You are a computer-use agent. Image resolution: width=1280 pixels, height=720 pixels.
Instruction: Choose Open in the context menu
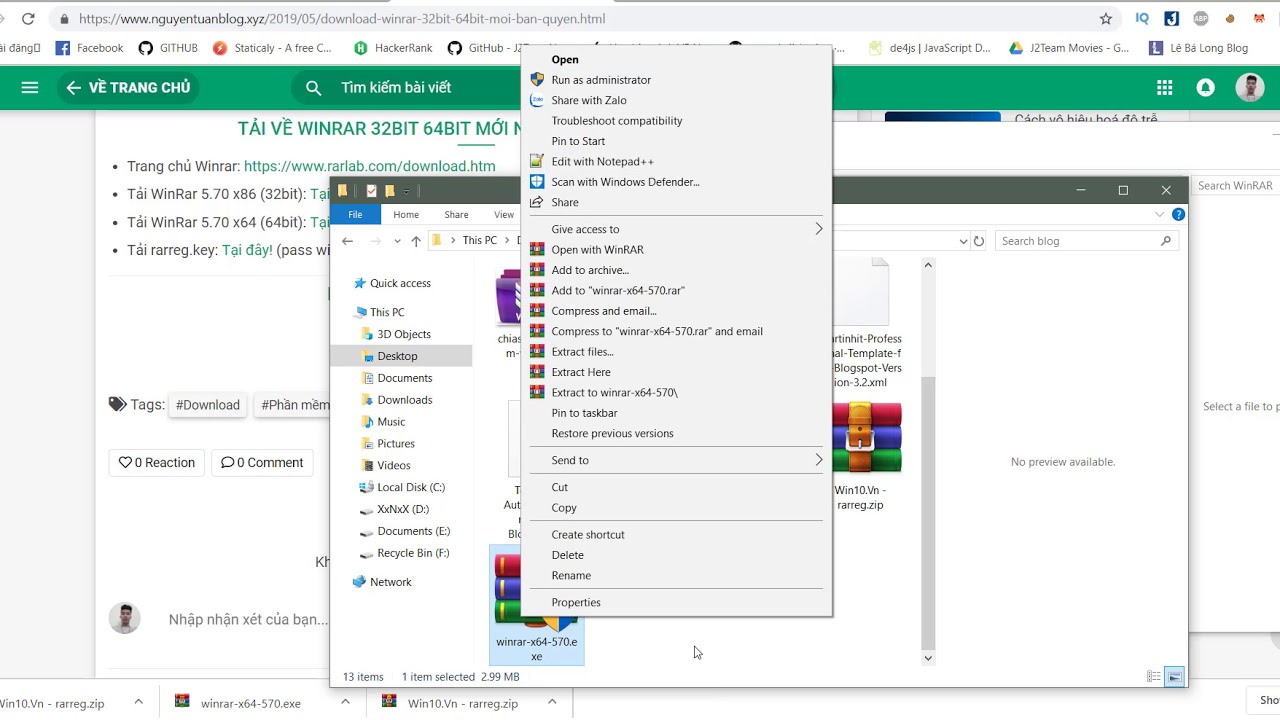(x=564, y=60)
